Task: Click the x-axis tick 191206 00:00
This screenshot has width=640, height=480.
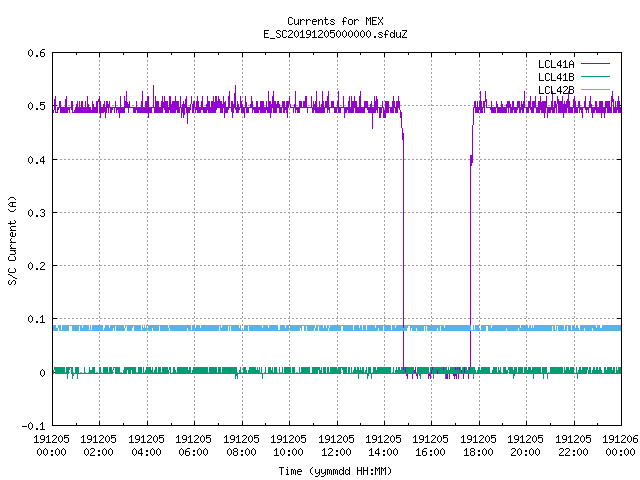Action: pyautogui.click(x=620, y=445)
